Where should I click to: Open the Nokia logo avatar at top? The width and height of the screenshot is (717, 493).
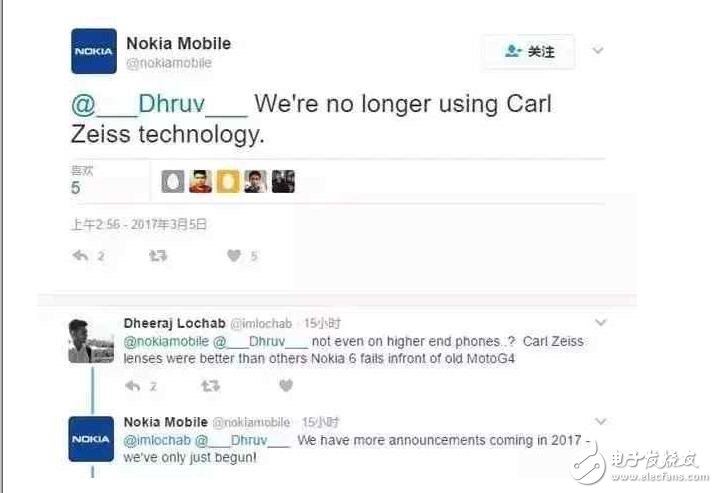tap(93, 51)
